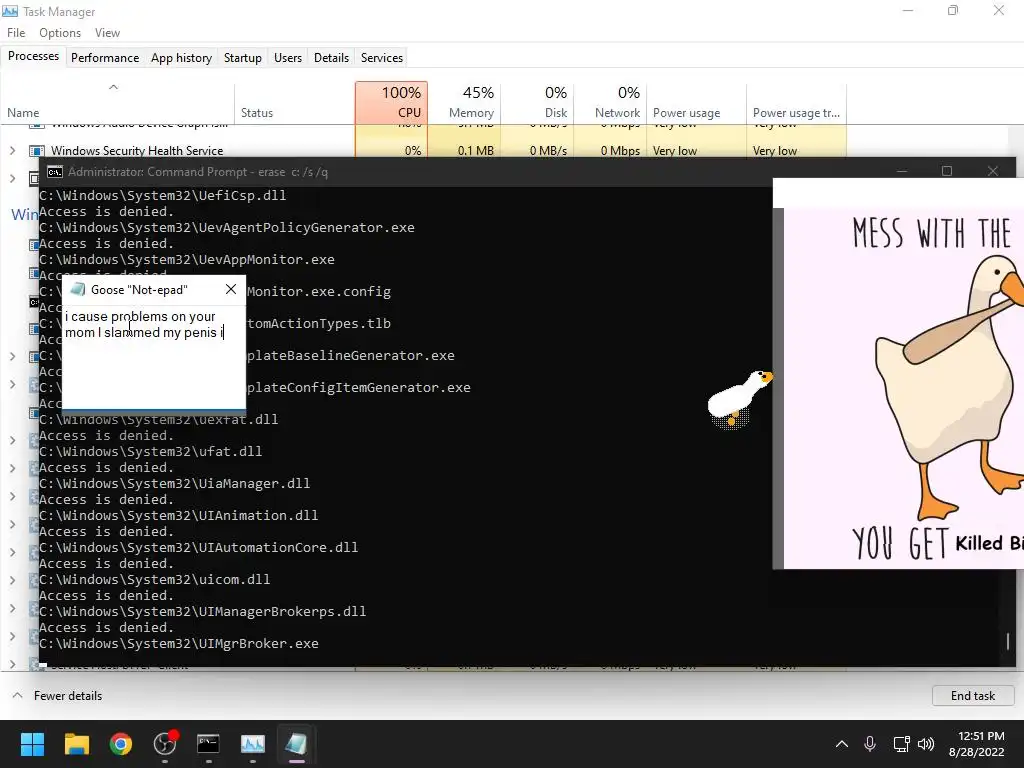The height and width of the screenshot is (768, 1024).
Task: Click the UevAgentPolicyGenerator.exe line in Command Prompt
Action: point(227,227)
